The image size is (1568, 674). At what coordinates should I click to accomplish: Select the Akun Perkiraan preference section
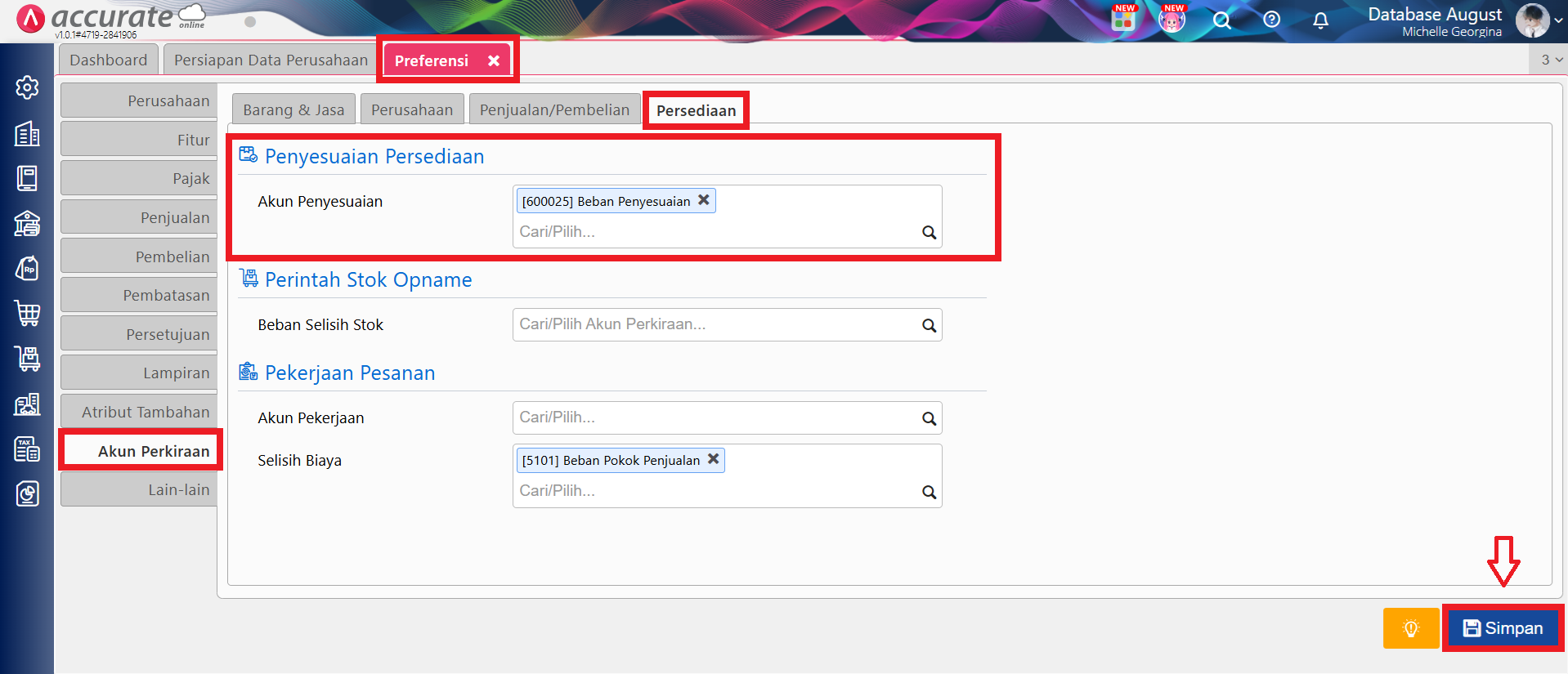tap(141, 451)
